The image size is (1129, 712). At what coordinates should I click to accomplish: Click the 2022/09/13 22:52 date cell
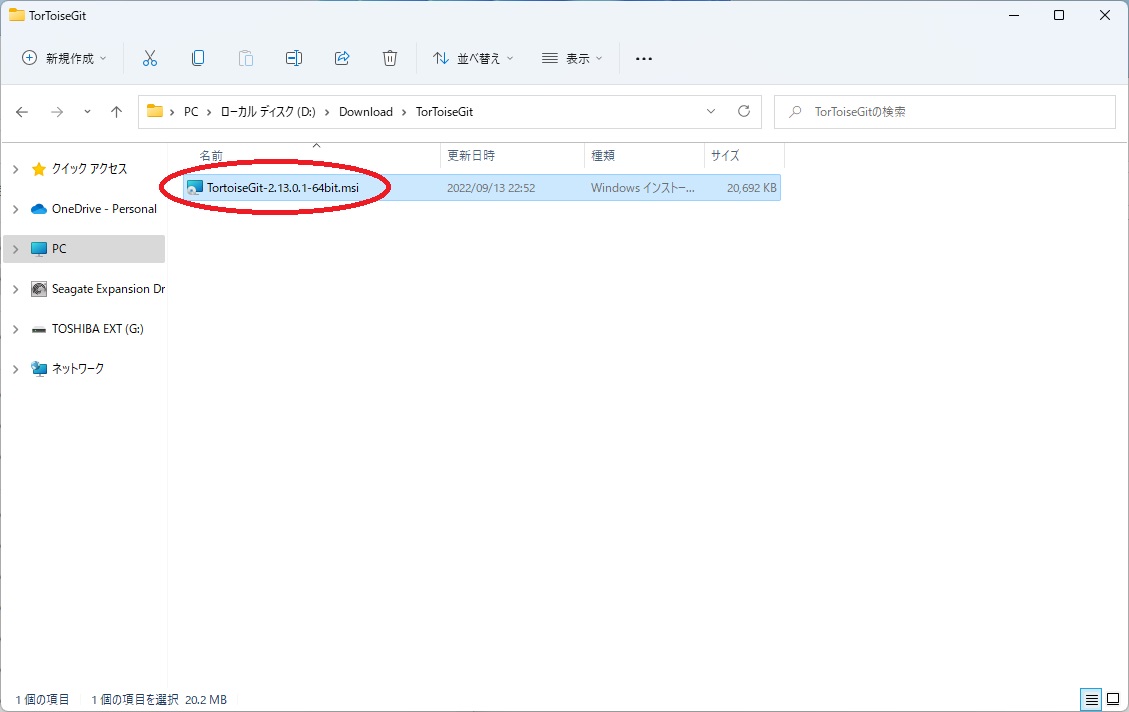pos(491,188)
